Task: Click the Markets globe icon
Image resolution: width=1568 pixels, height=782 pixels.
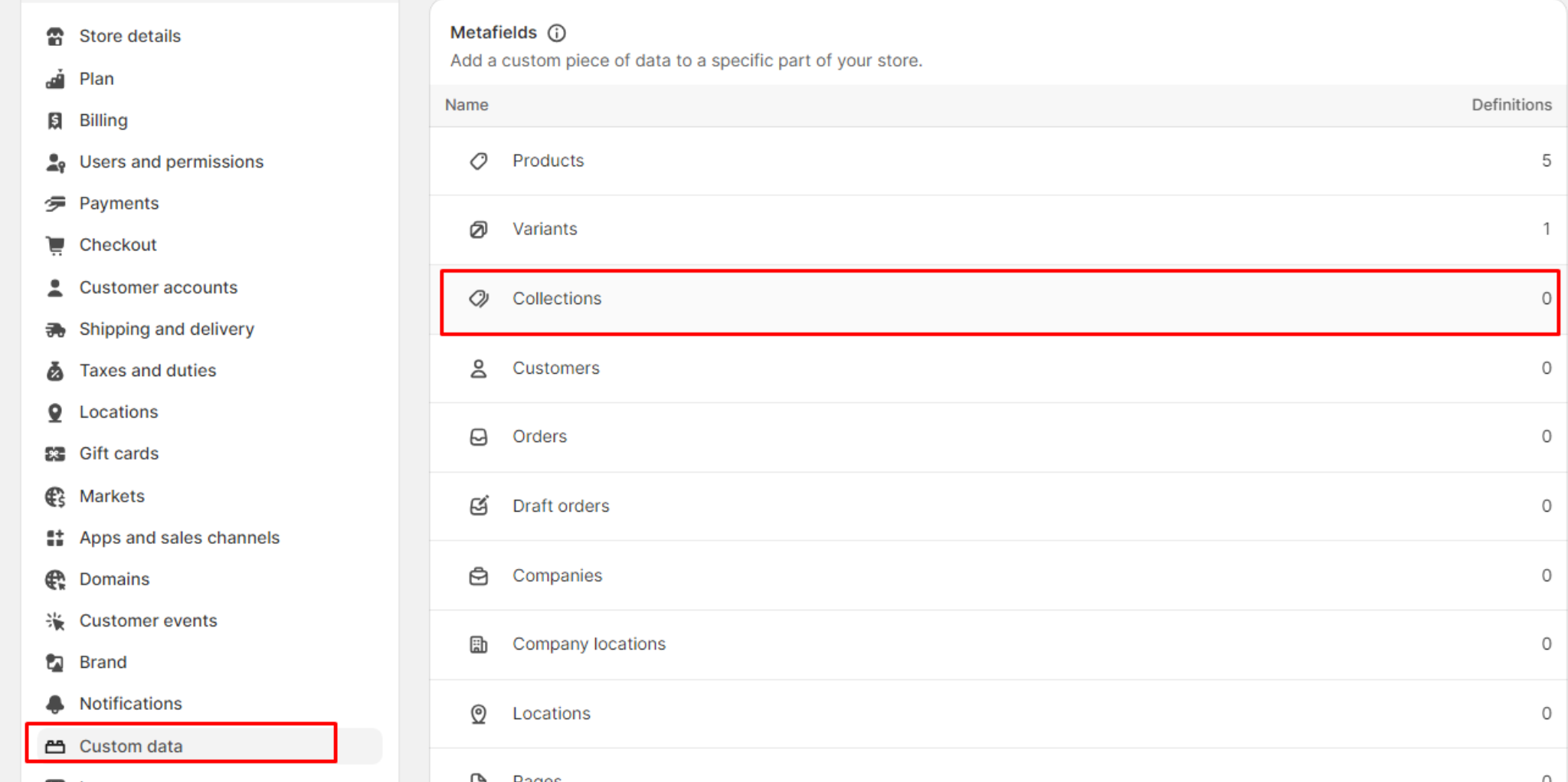Action: (x=55, y=496)
